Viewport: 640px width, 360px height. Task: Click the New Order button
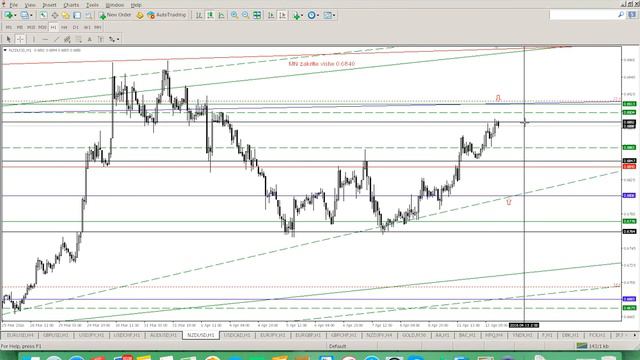point(115,15)
